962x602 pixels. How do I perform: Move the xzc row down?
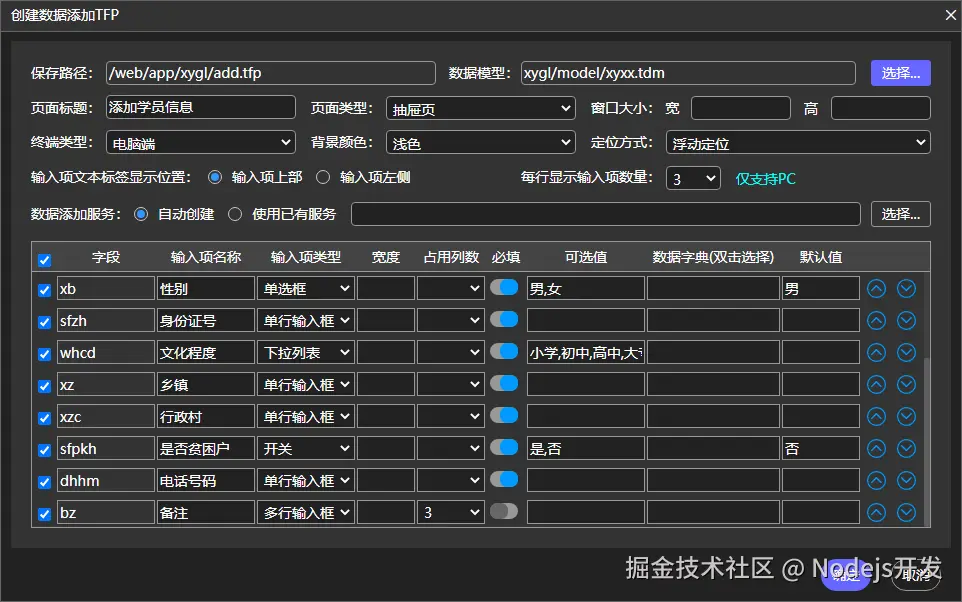pos(906,416)
